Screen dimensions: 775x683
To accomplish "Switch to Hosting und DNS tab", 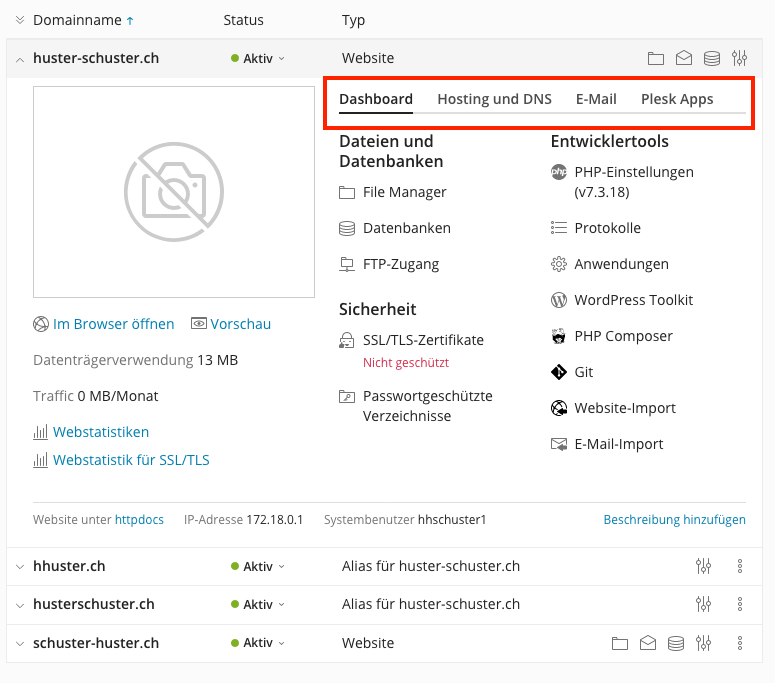I will 494,99.
